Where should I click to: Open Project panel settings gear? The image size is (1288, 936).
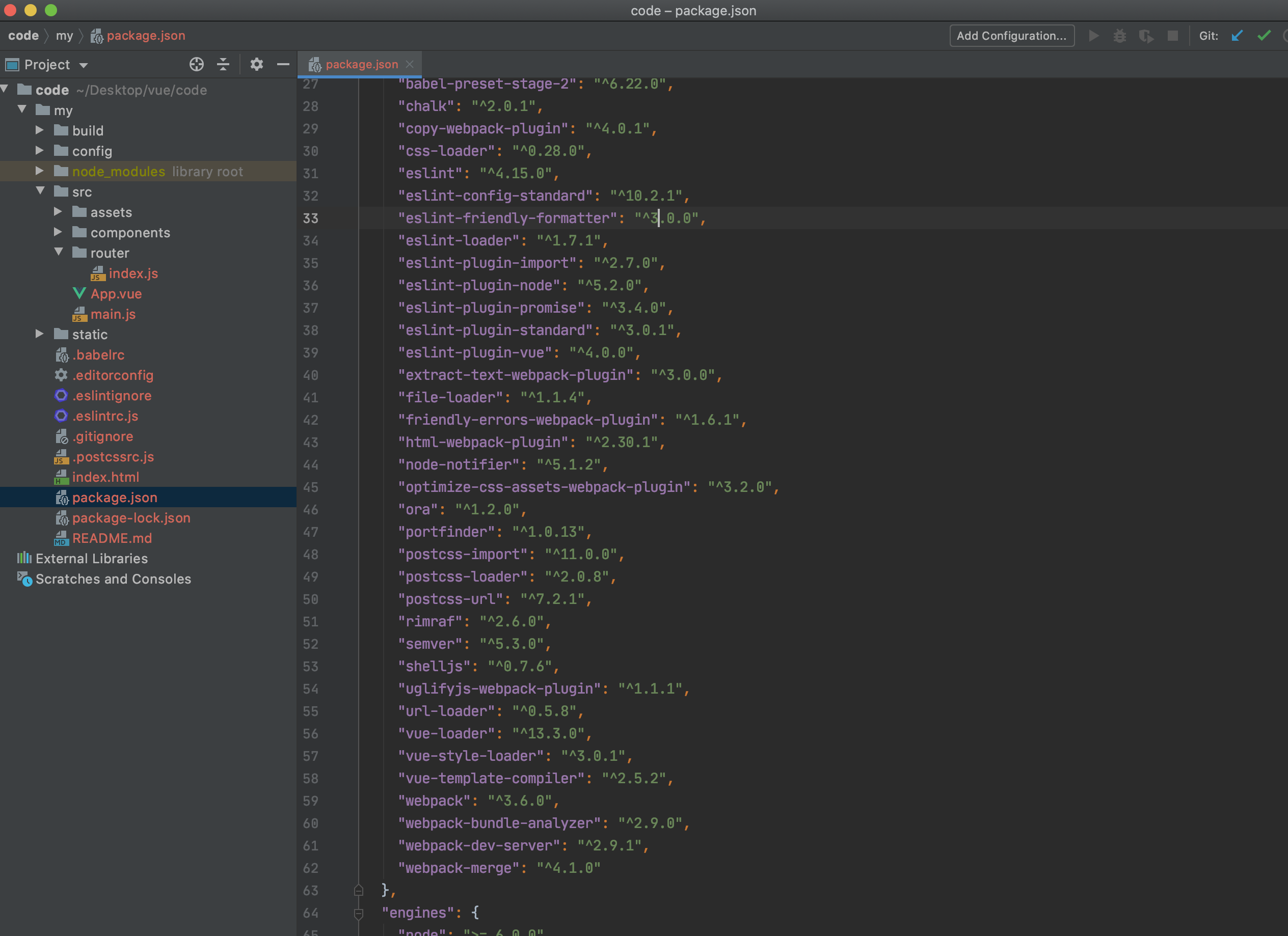click(257, 65)
